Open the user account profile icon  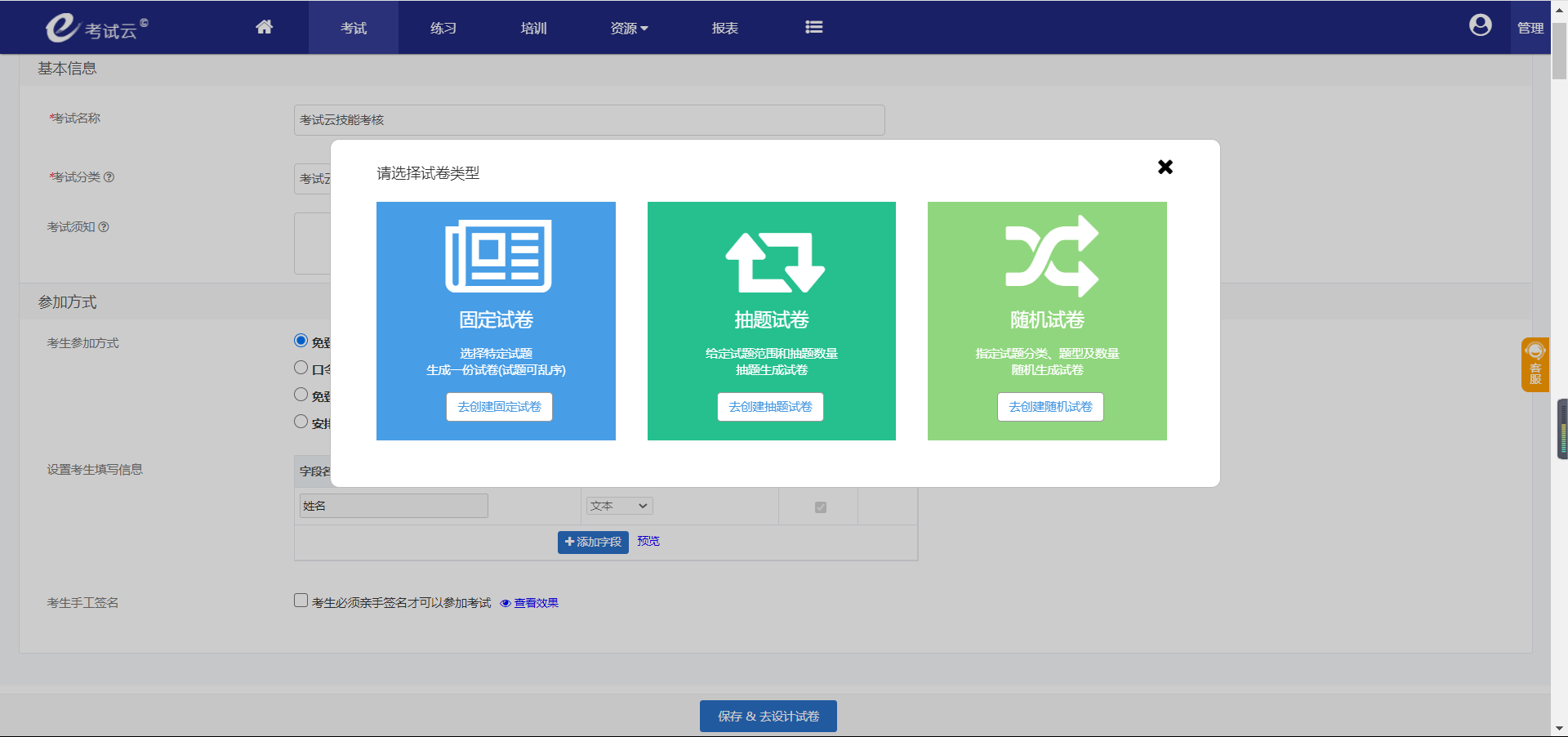point(1480,25)
